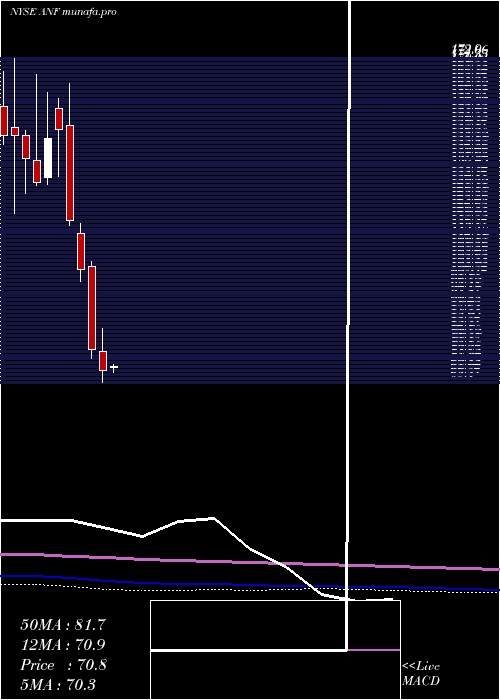Click the '5MA : 70.3' readout

[x=58, y=684]
